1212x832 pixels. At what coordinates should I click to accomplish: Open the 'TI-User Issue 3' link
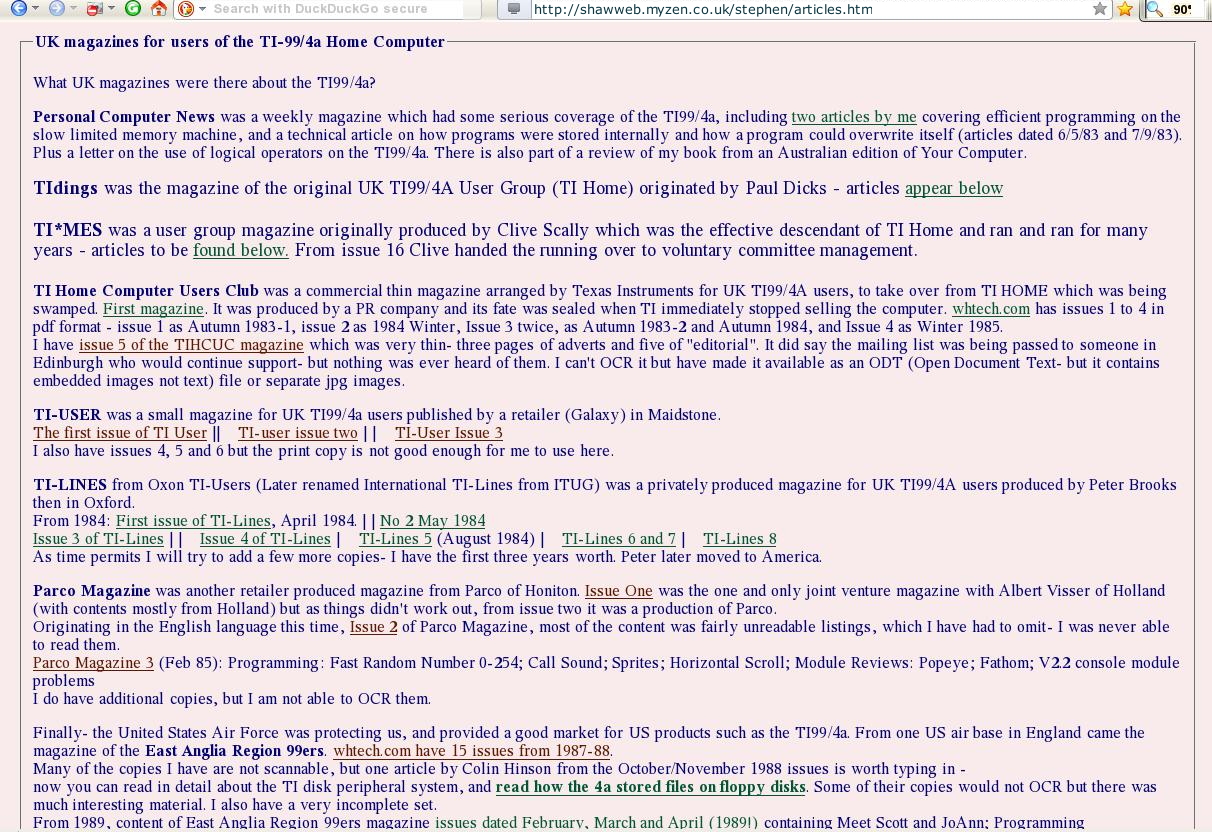pos(449,433)
